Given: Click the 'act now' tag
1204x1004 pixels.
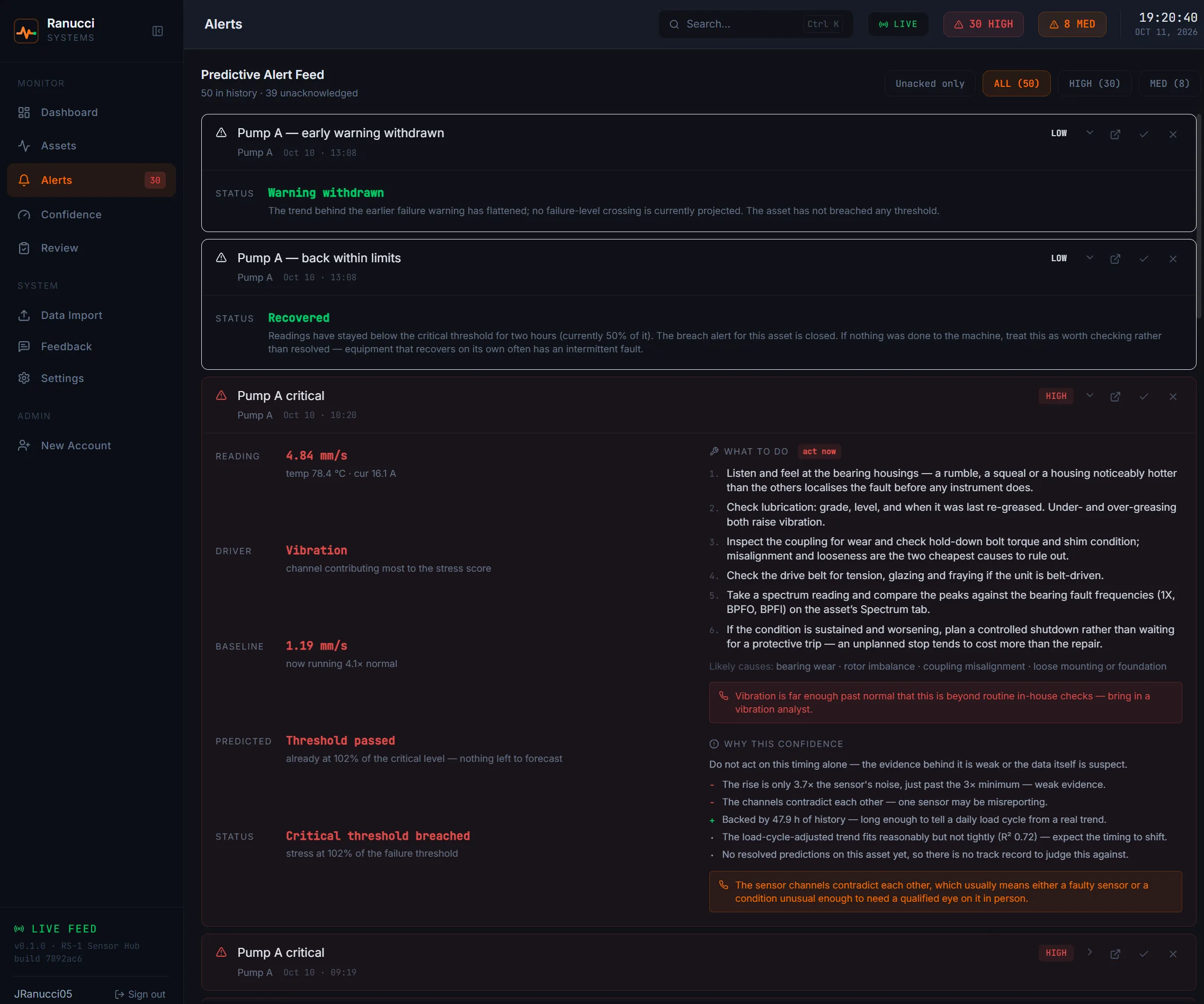Looking at the screenshot, I should (819, 451).
